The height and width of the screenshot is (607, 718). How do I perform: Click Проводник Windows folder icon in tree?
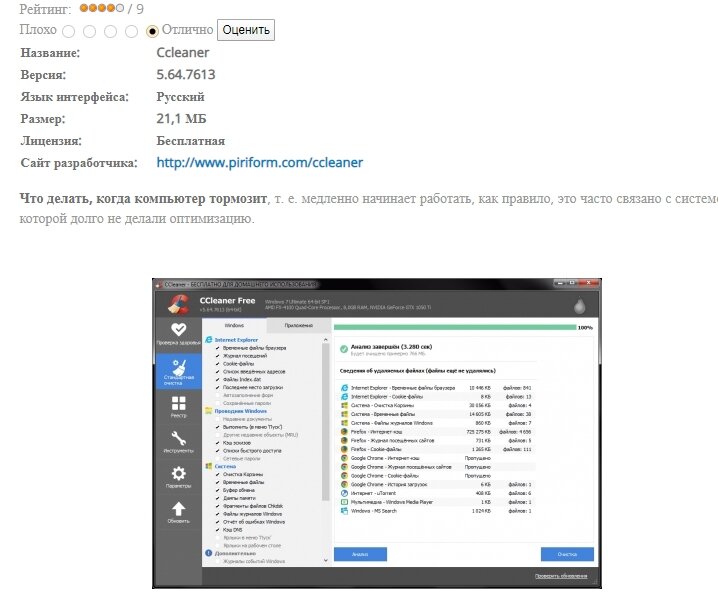[208, 411]
